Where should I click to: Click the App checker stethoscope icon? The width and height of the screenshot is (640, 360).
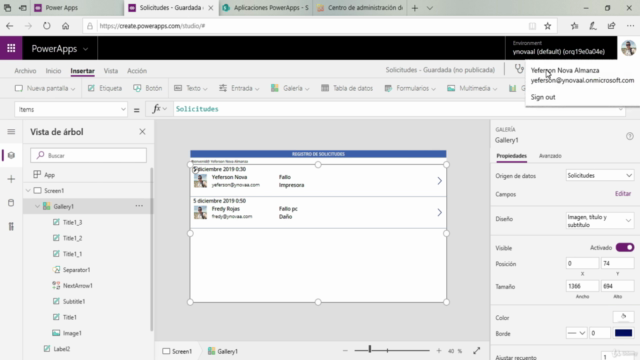(x=518, y=69)
